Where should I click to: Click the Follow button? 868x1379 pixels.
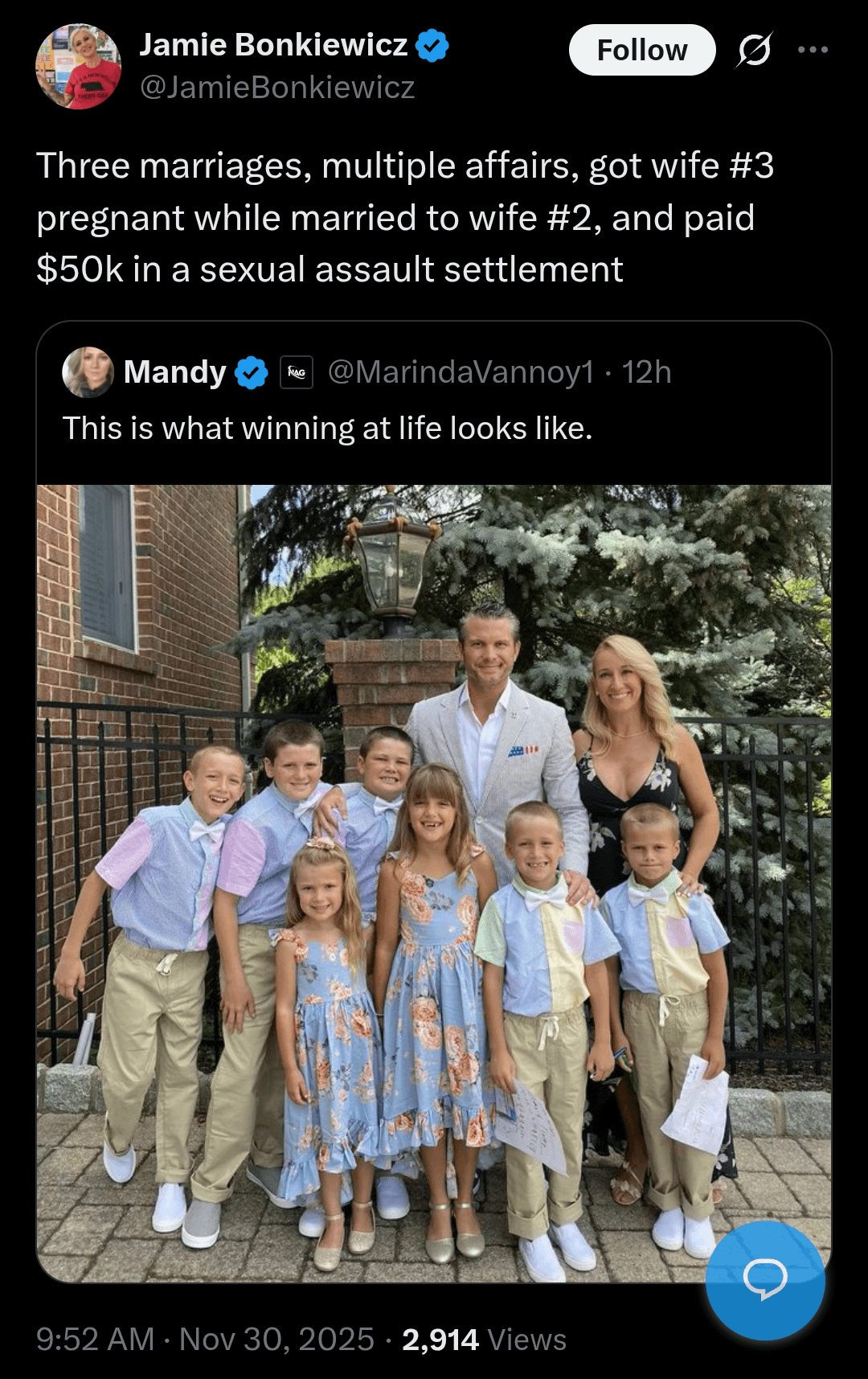point(641,50)
